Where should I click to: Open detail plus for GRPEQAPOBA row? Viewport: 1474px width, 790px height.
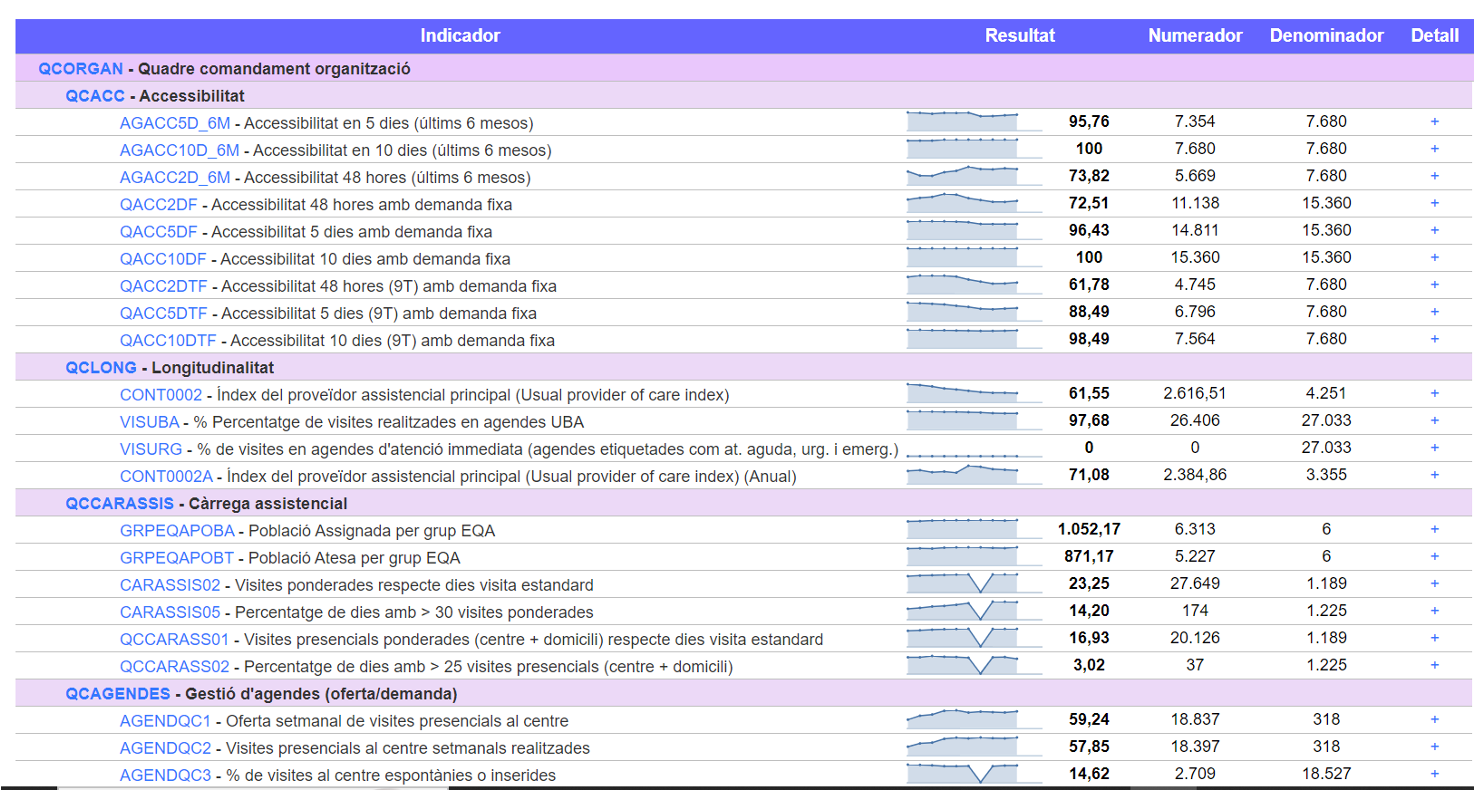point(1434,529)
